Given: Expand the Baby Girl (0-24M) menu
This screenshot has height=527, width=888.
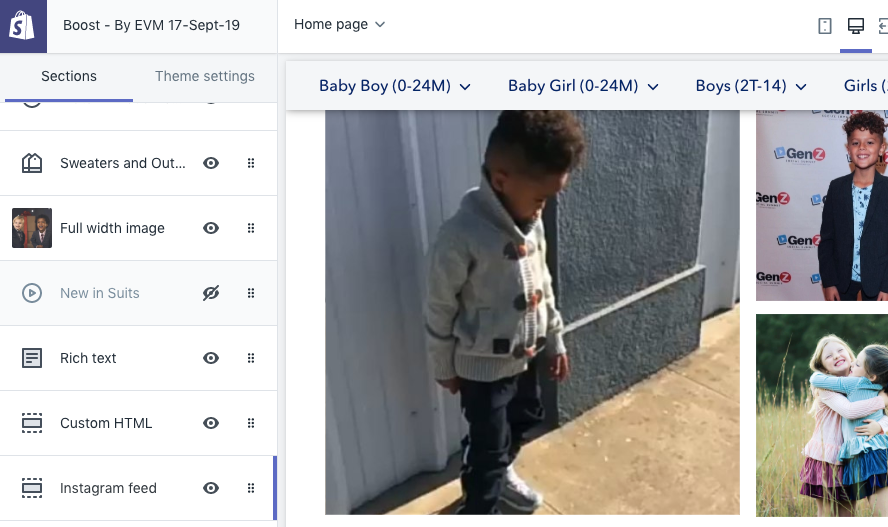Looking at the screenshot, I should pos(583,86).
